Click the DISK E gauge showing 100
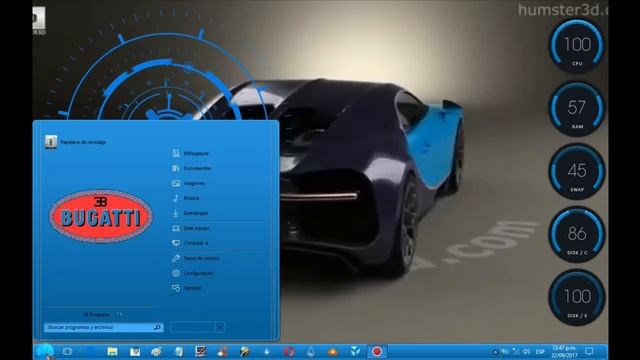This screenshot has width=640, height=360. tap(577, 298)
